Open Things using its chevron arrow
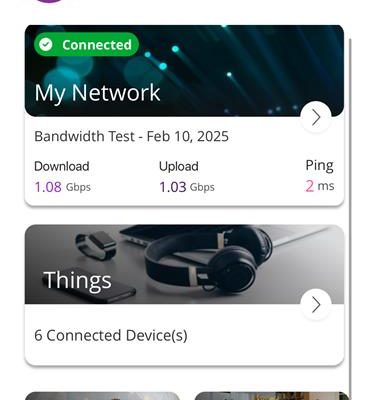This screenshot has height=400, width=368. coord(316,305)
